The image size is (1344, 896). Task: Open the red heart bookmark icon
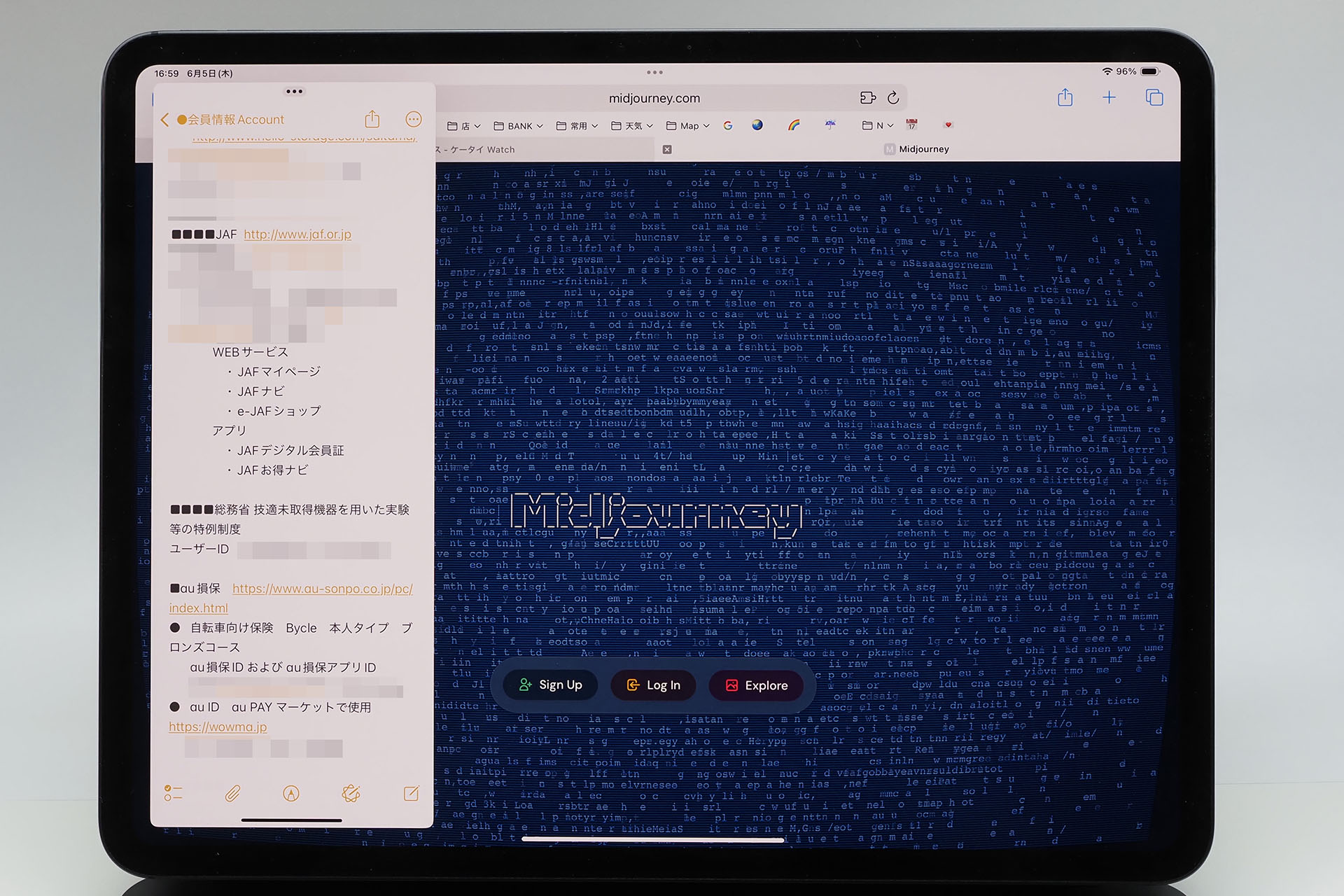948,125
